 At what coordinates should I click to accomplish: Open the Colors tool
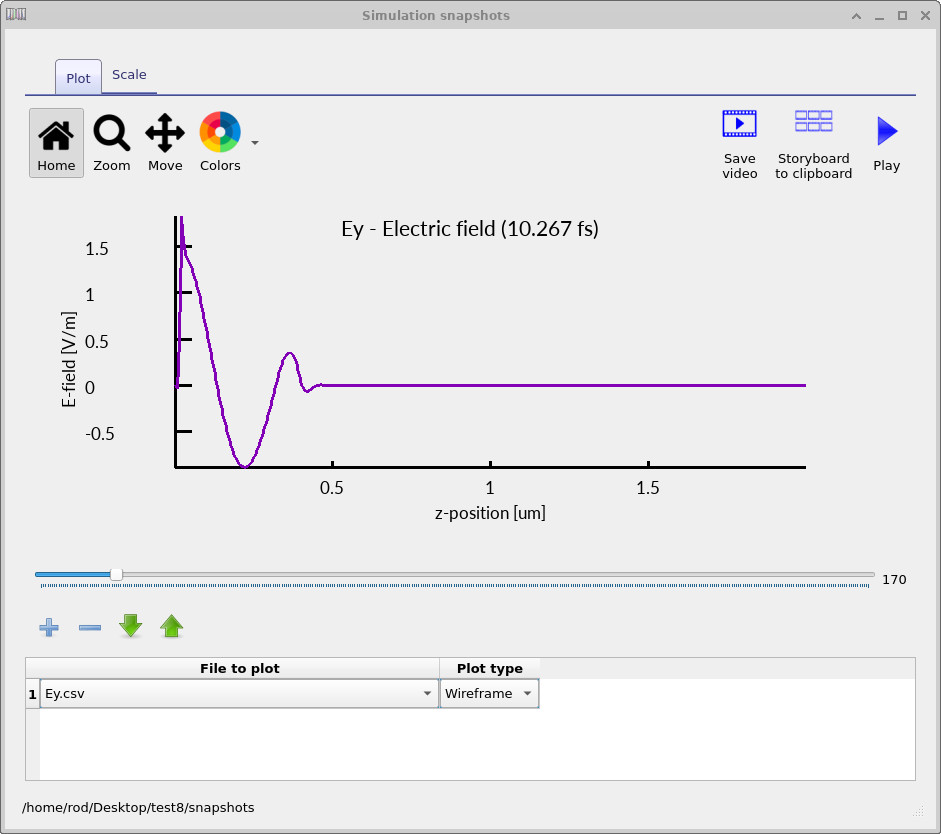pyautogui.click(x=220, y=140)
